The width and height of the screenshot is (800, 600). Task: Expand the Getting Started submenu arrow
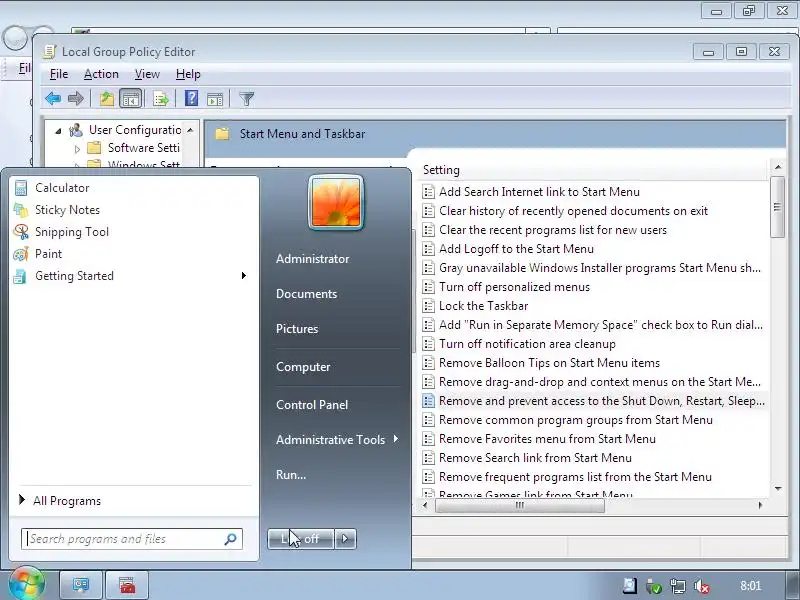point(243,276)
